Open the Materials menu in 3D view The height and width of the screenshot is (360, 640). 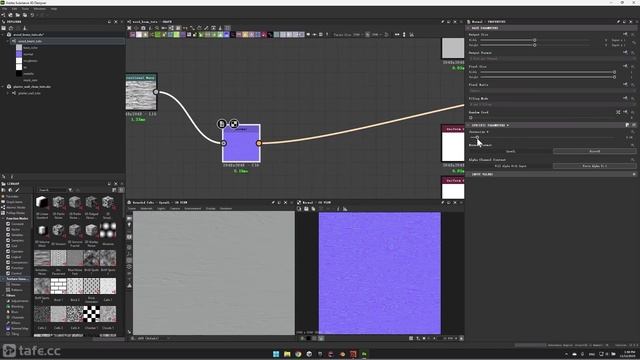[x=146, y=209]
